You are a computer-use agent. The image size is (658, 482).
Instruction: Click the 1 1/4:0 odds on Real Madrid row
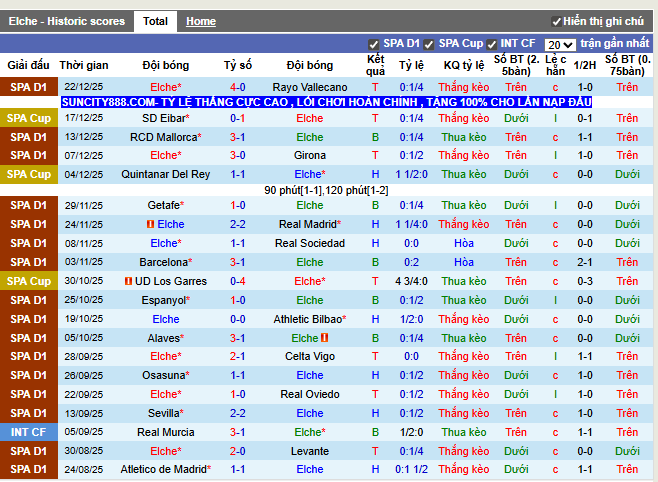411,224
